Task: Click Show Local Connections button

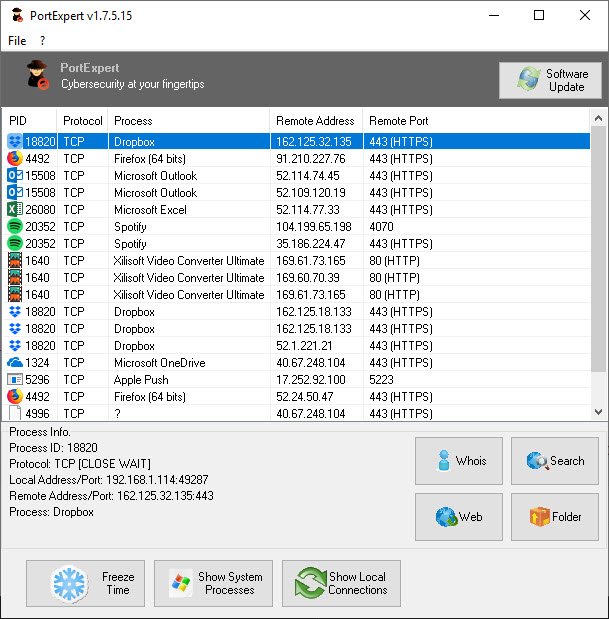Action: pos(341,583)
